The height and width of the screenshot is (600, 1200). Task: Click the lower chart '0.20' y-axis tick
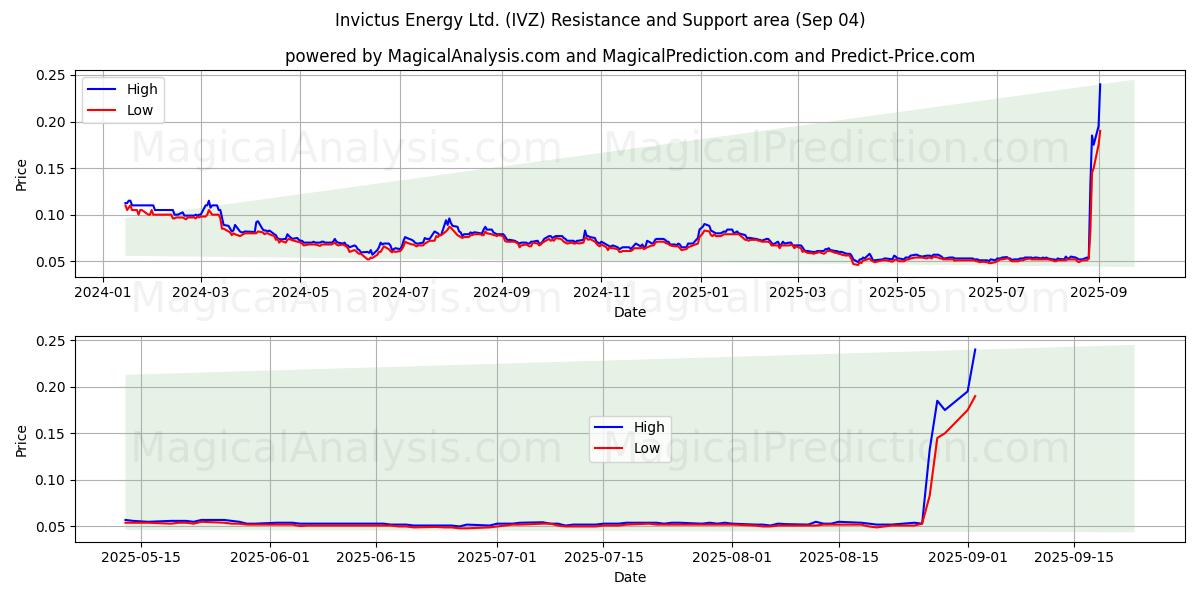52,387
